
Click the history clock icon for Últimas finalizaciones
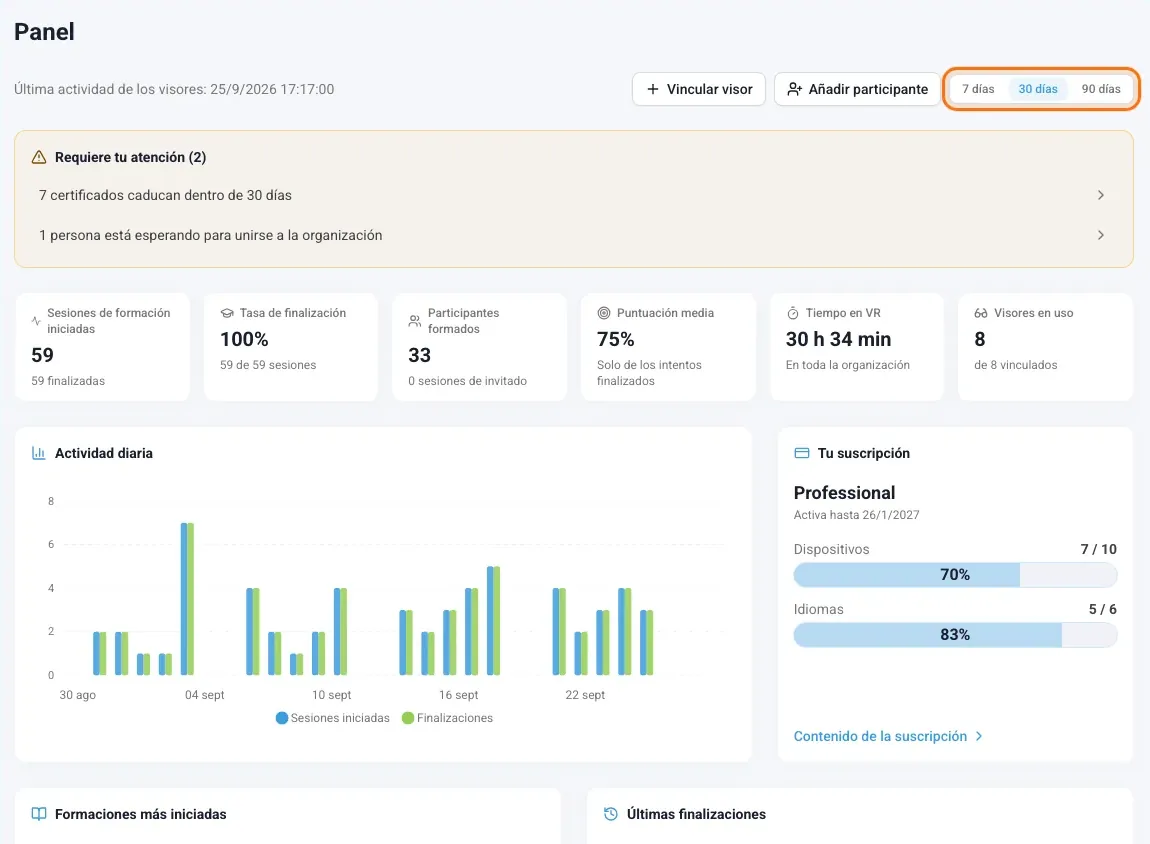point(610,814)
